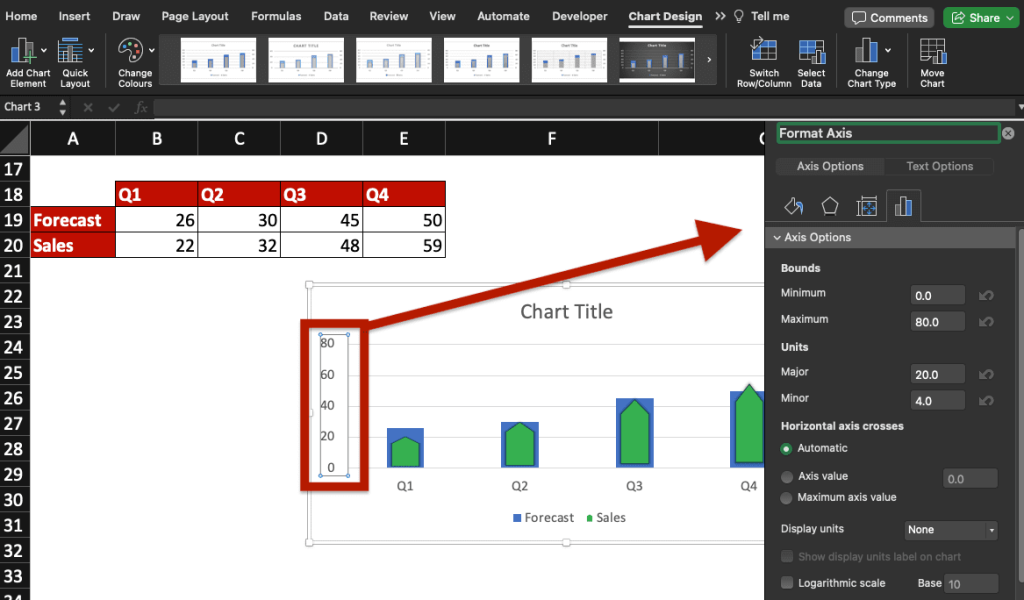
Task: Click the Maximum bounds value field
Action: click(x=937, y=321)
